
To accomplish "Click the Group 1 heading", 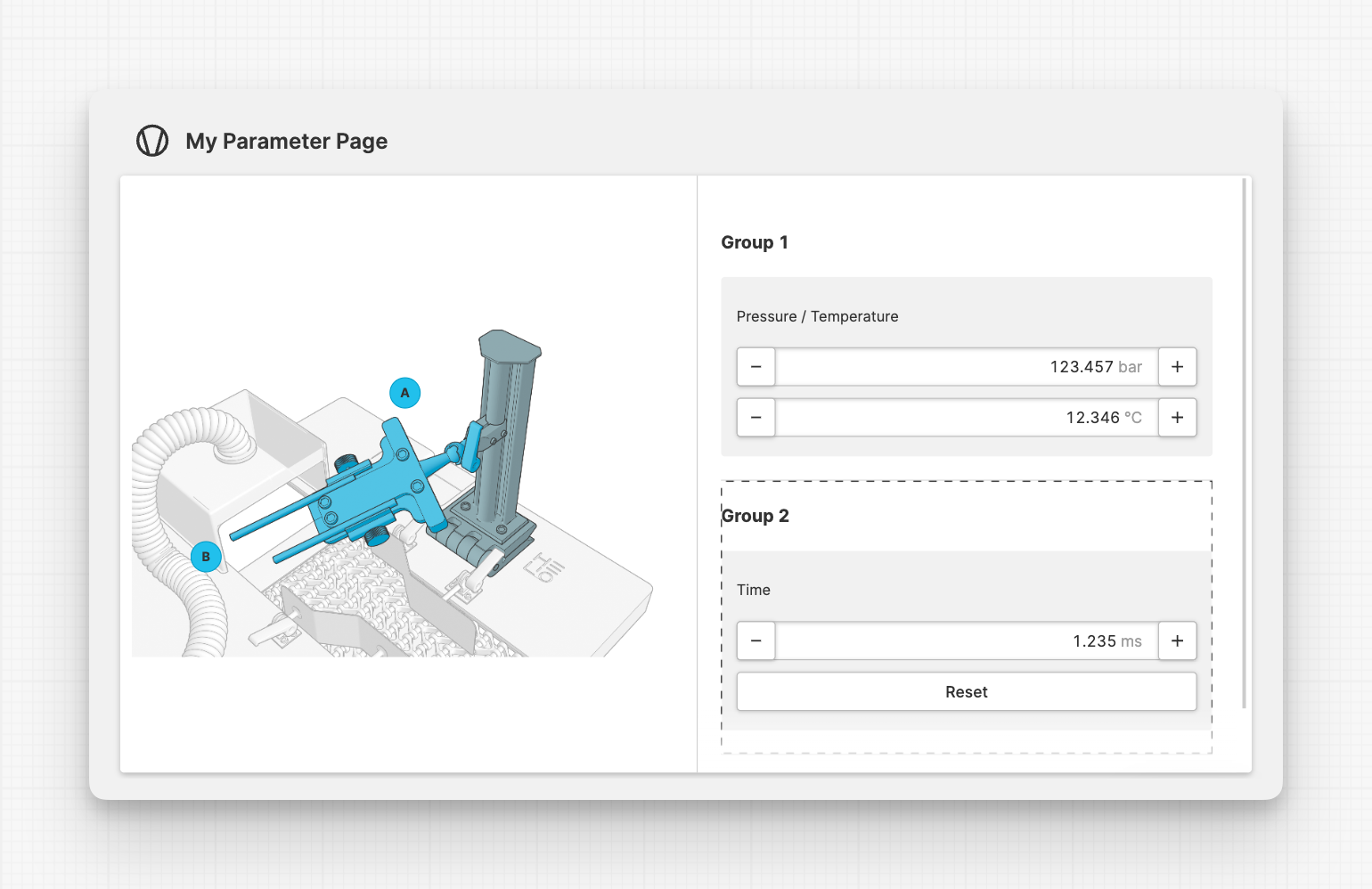I will 755,242.
